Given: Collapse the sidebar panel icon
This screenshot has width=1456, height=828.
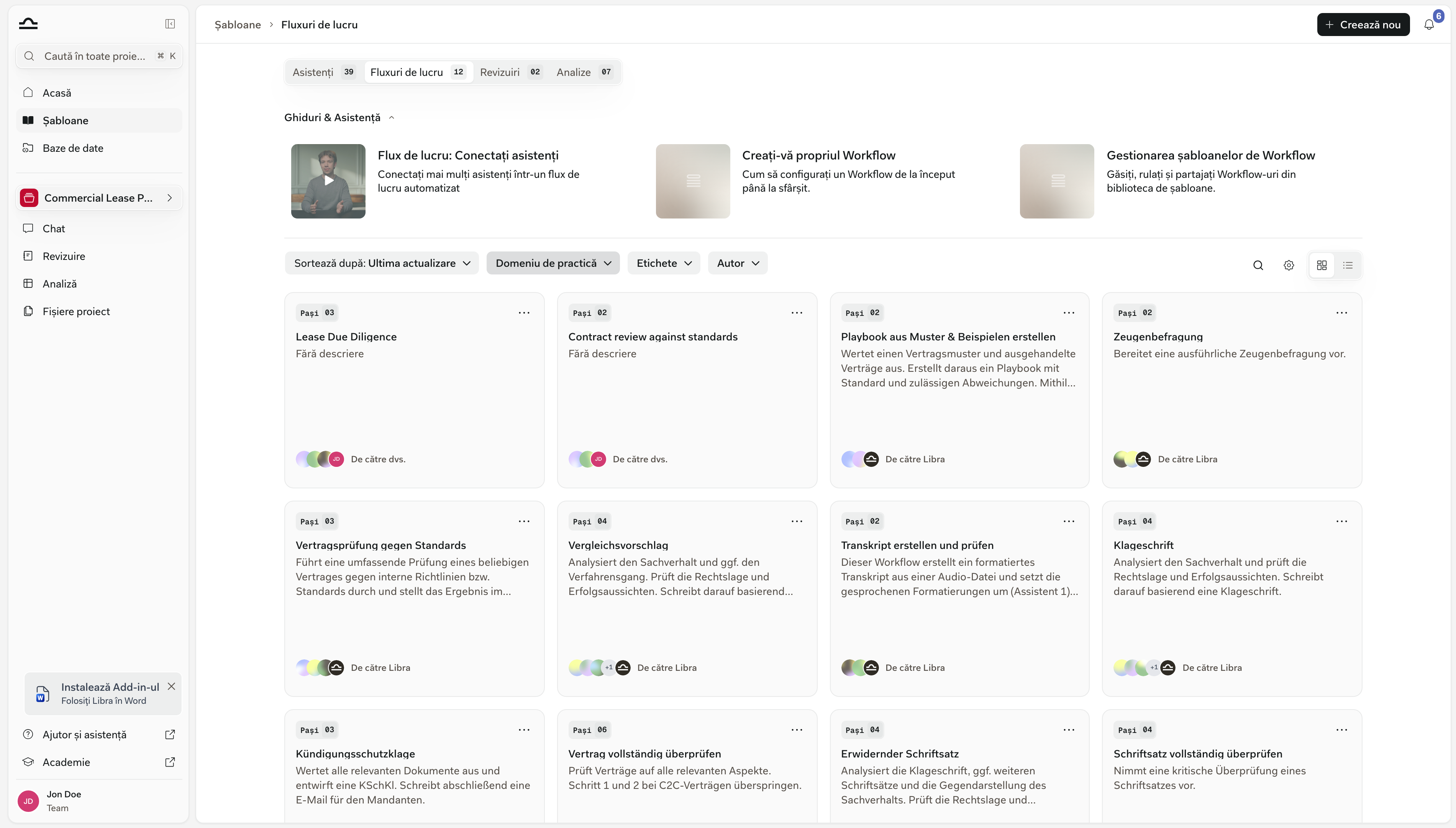Looking at the screenshot, I should (x=170, y=24).
